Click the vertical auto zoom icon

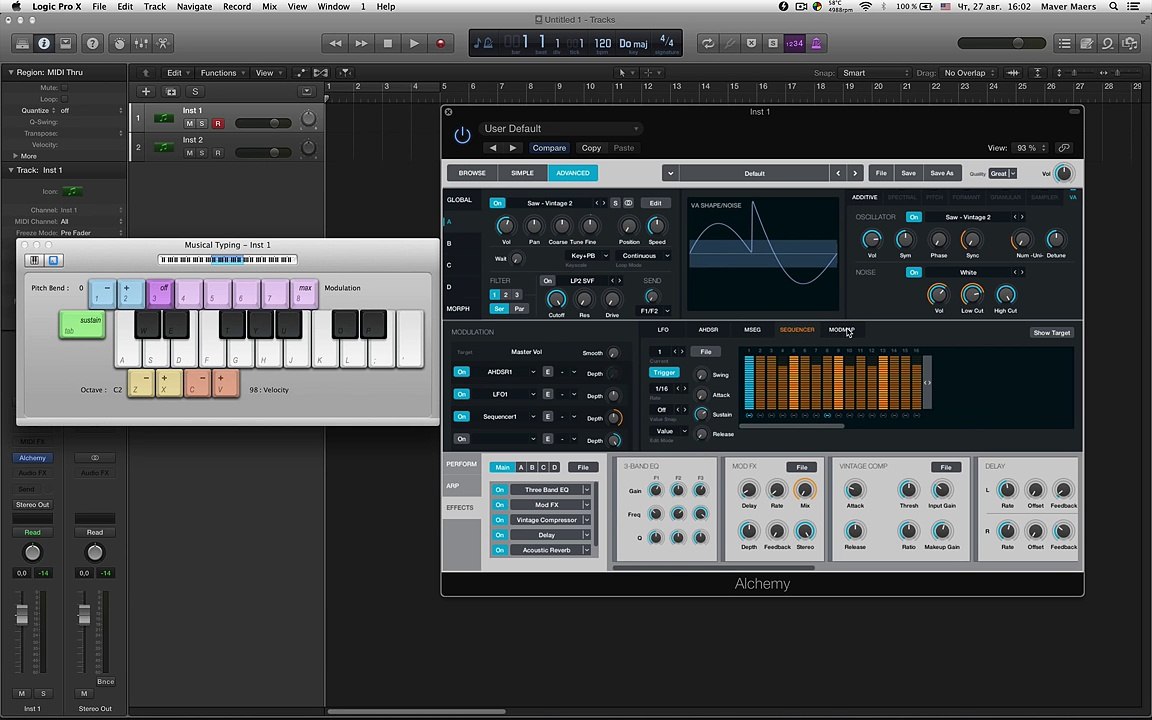pyautogui.click(x=1037, y=73)
